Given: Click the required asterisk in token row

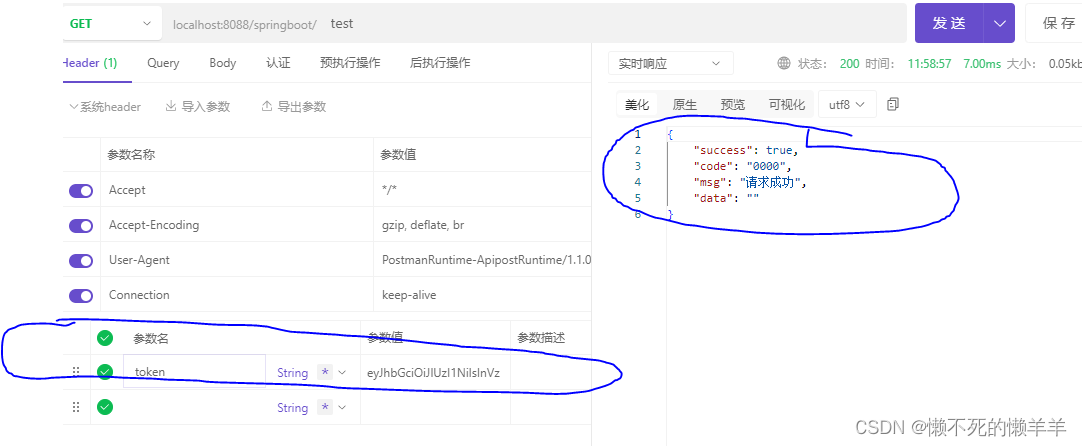Looking at the screenshot, I should click(x=325, y=372).
